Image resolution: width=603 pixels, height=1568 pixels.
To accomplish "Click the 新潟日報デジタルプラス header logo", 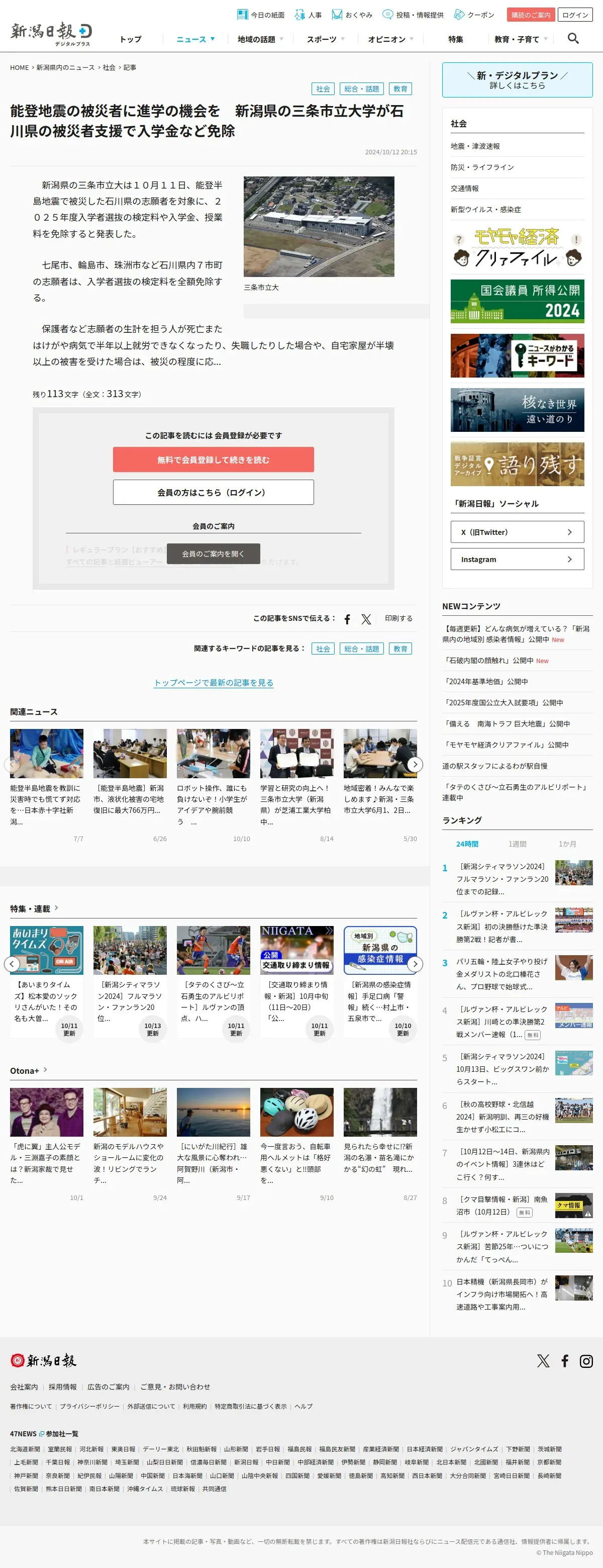I will tap(51, 34).
